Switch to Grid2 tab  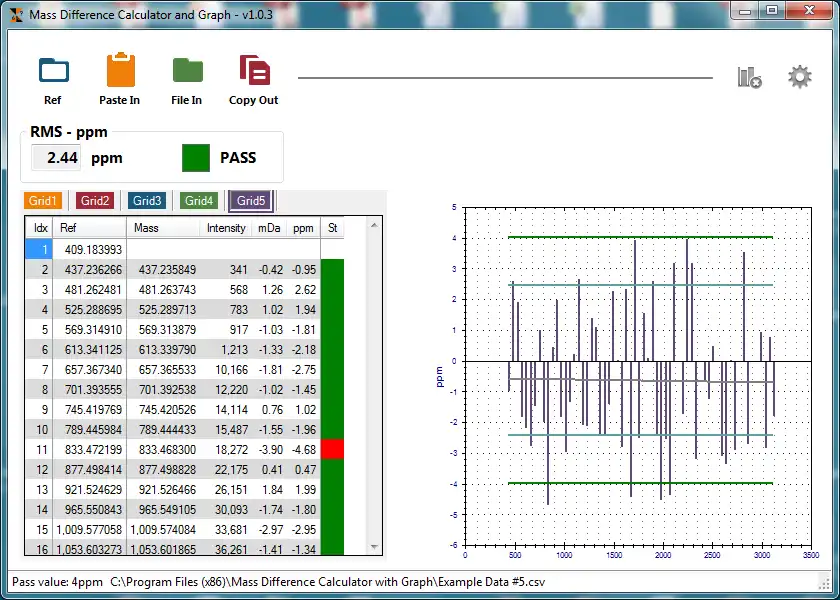[95, 201]
